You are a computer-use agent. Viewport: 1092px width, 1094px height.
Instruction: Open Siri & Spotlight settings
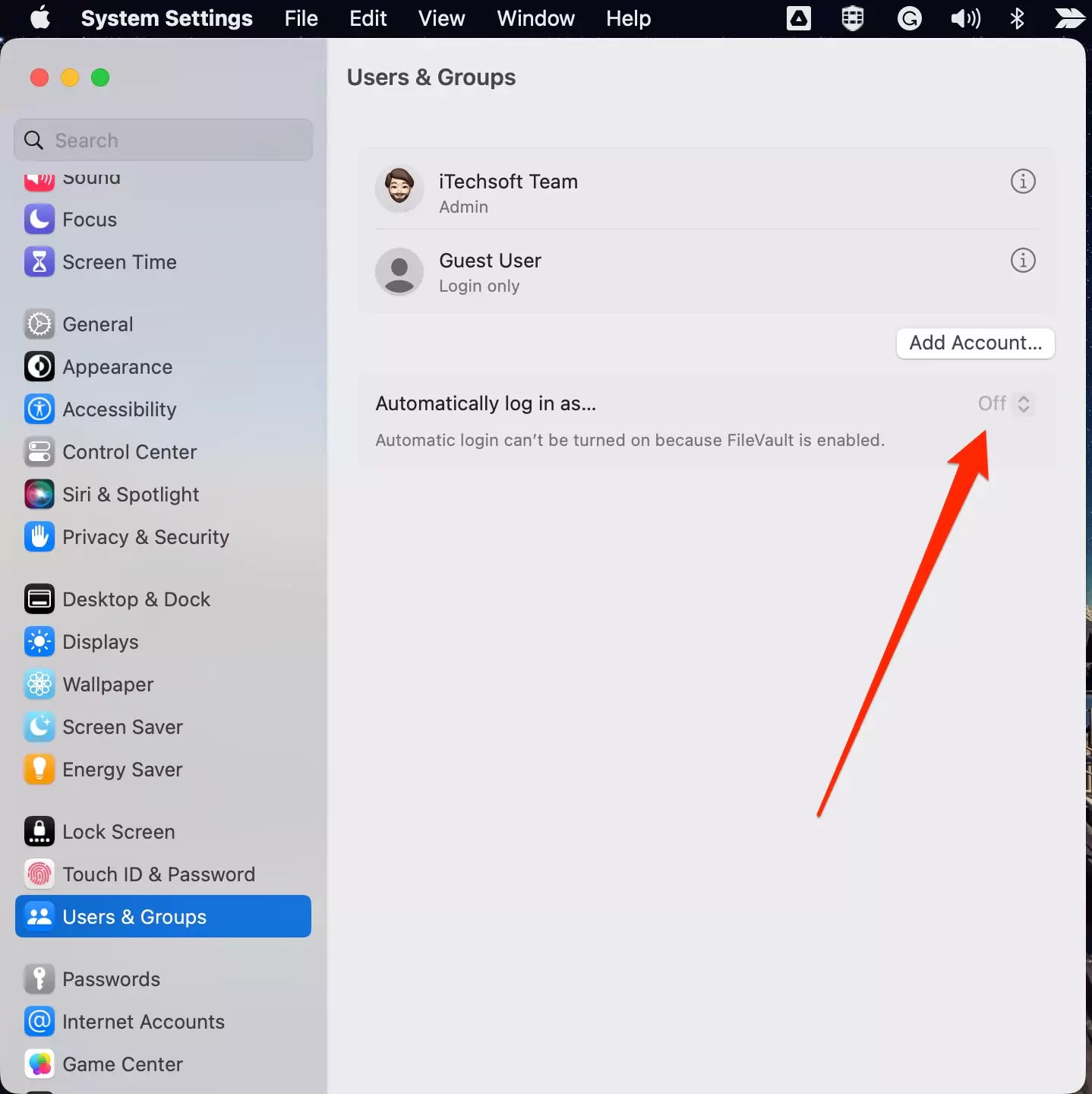pos(39,494)
